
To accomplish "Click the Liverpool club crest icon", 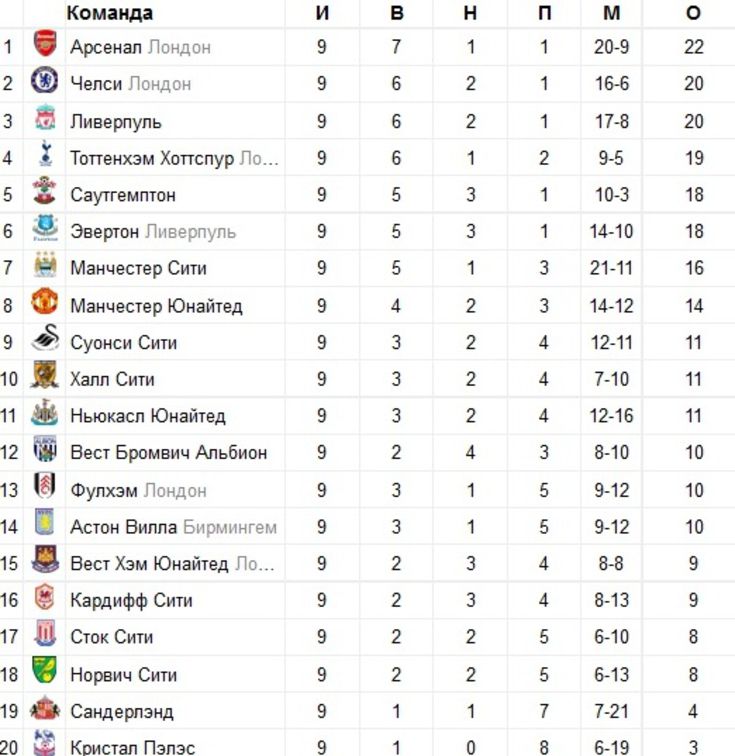I will pyautogui.click(x=45, y=117).
